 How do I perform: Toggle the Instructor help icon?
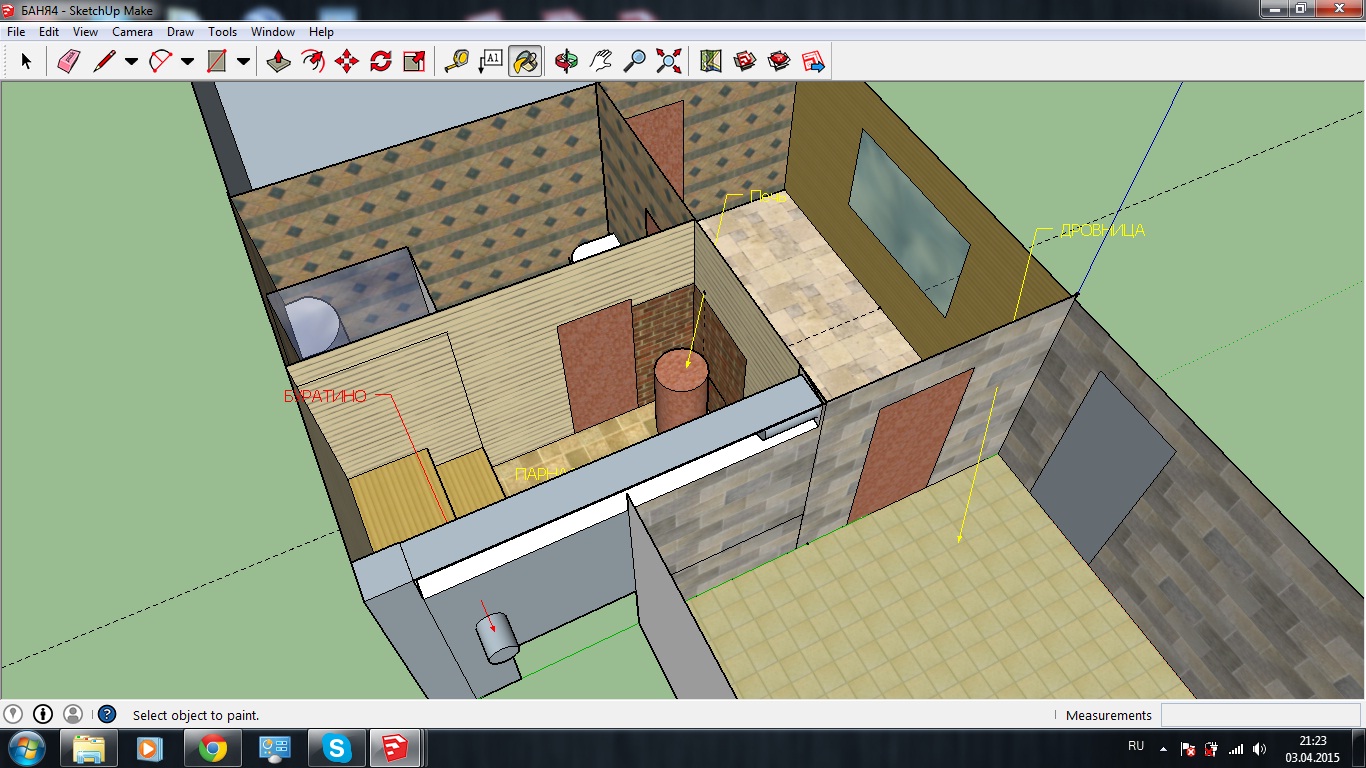coord(107,715)
